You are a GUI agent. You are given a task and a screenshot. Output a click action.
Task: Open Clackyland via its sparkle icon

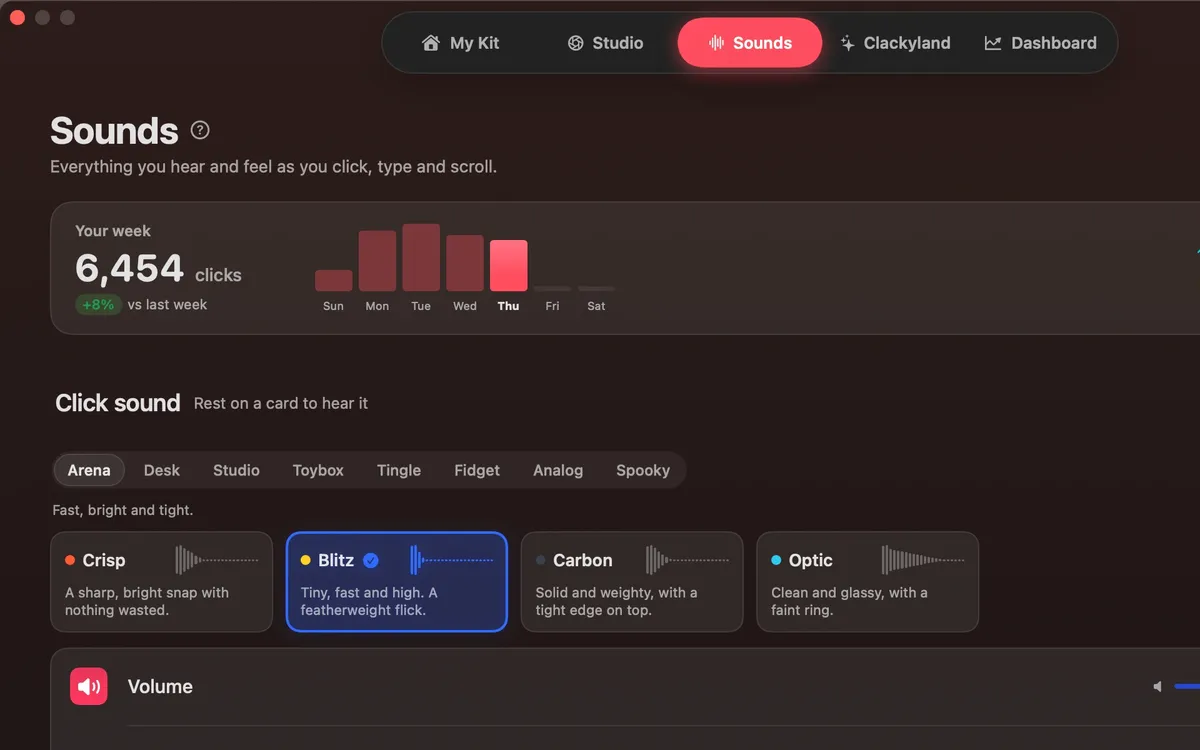(847, 43)
